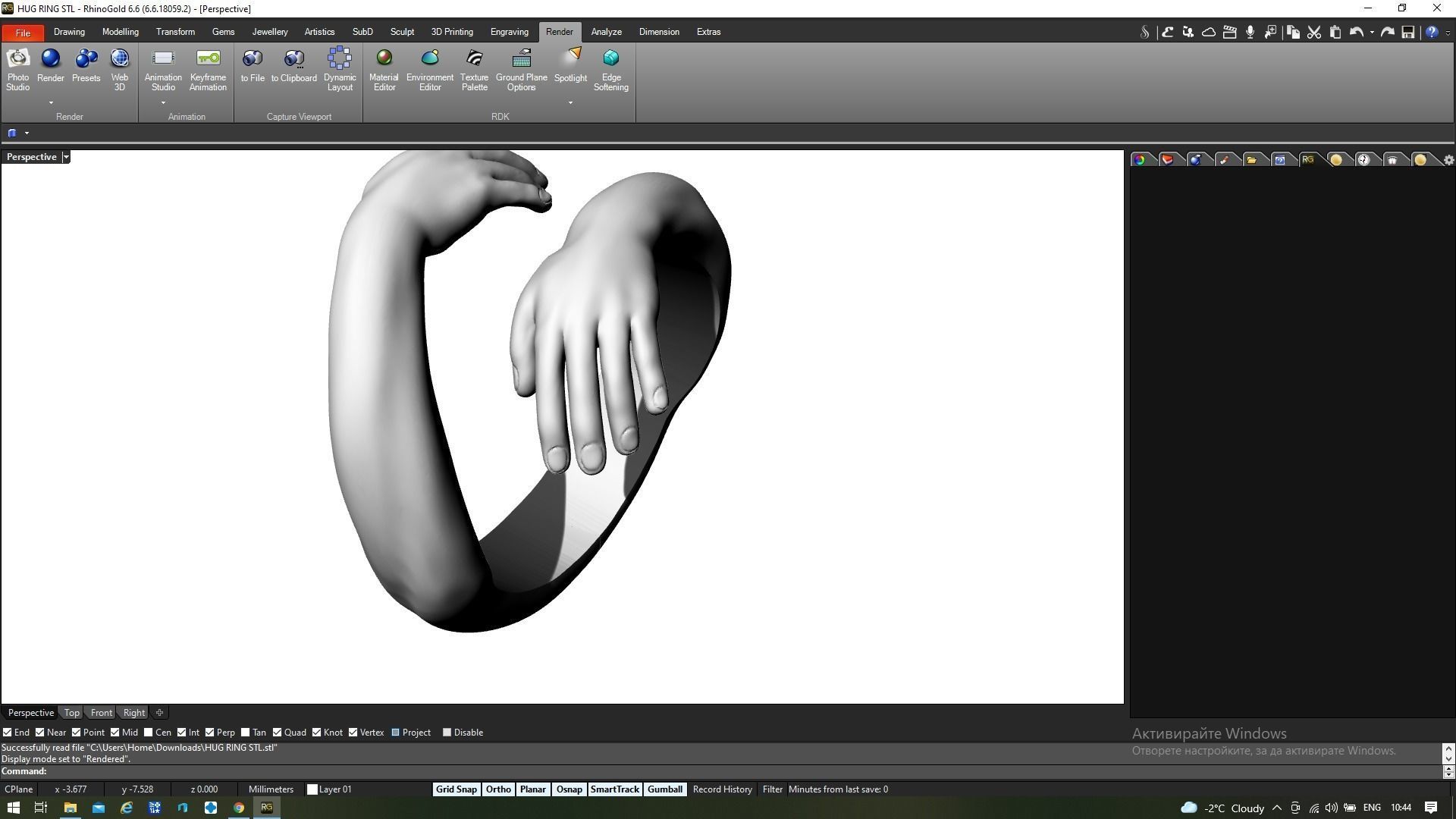Screen dimensions: 1456x819
Task: Open Photo Studio render tool
Action: pos(17,70)
